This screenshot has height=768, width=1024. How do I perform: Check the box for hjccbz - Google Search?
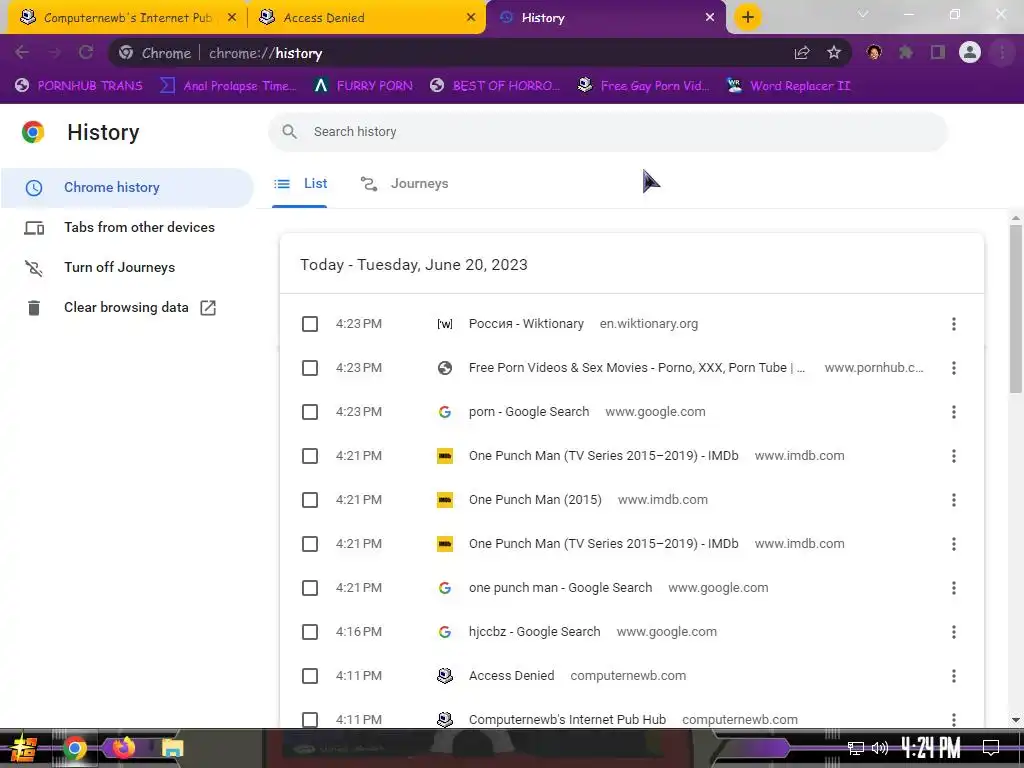click(310, 632)
